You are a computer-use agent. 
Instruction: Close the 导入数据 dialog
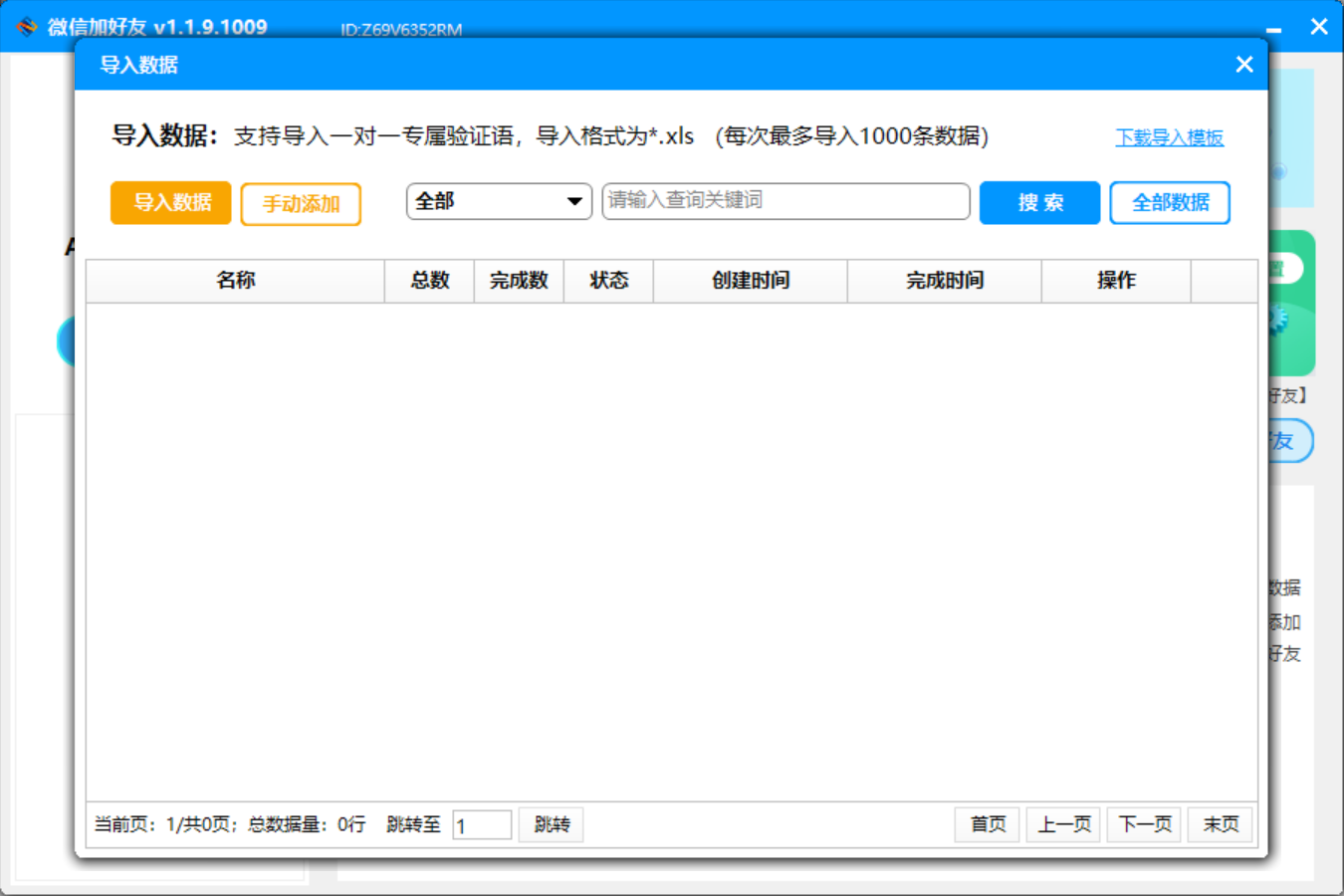pos(1243,64)
